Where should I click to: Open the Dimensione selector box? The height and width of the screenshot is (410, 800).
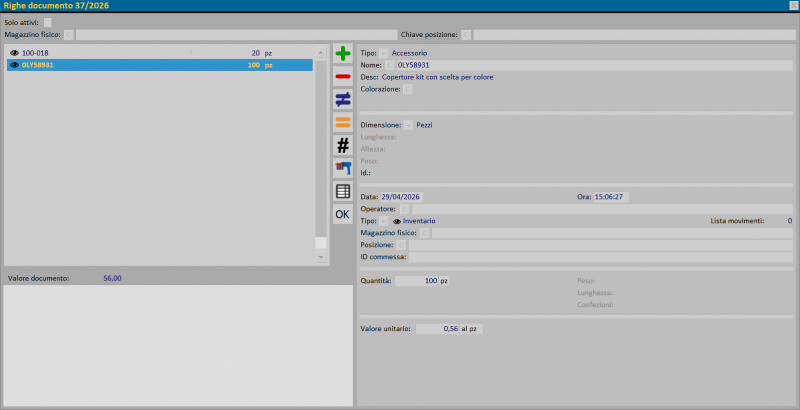coord(408,125)
